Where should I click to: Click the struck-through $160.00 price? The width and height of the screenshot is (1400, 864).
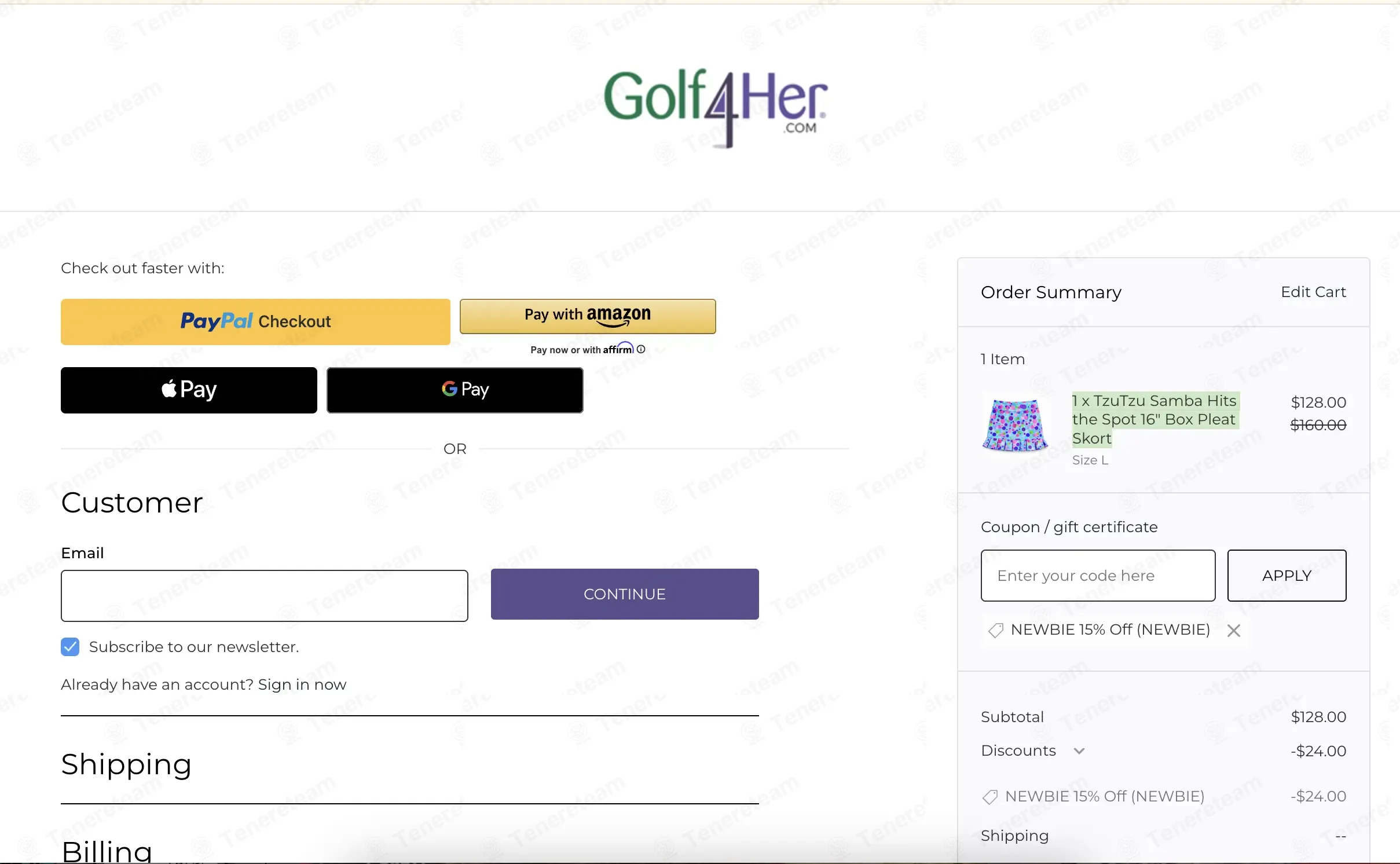[1318, 425]
